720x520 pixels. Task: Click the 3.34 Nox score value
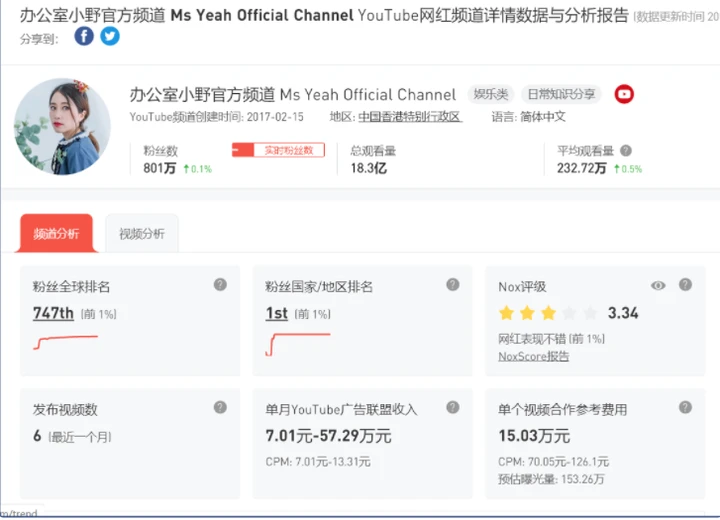[x=623, y=313]
